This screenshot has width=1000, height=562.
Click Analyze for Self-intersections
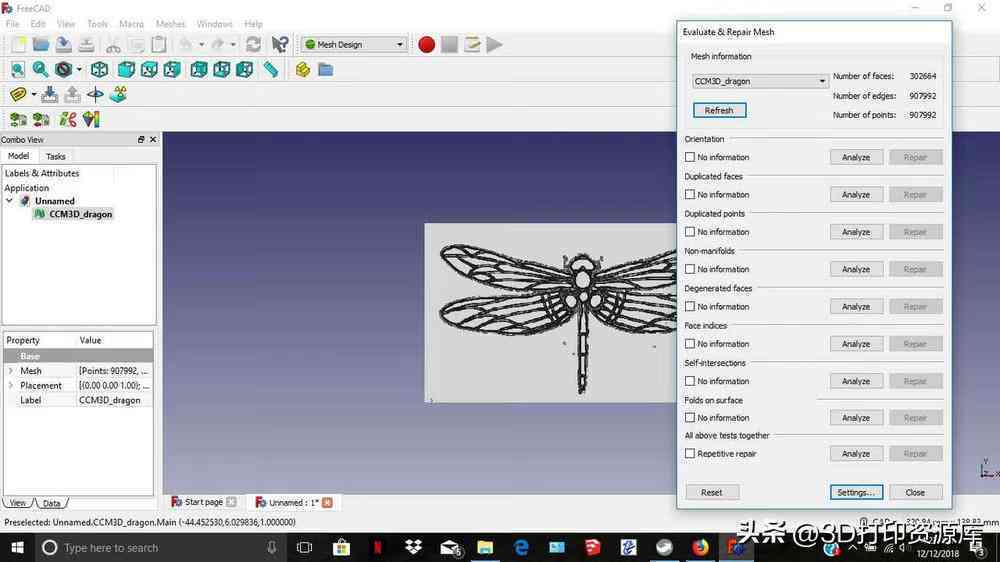click(856, 381)
